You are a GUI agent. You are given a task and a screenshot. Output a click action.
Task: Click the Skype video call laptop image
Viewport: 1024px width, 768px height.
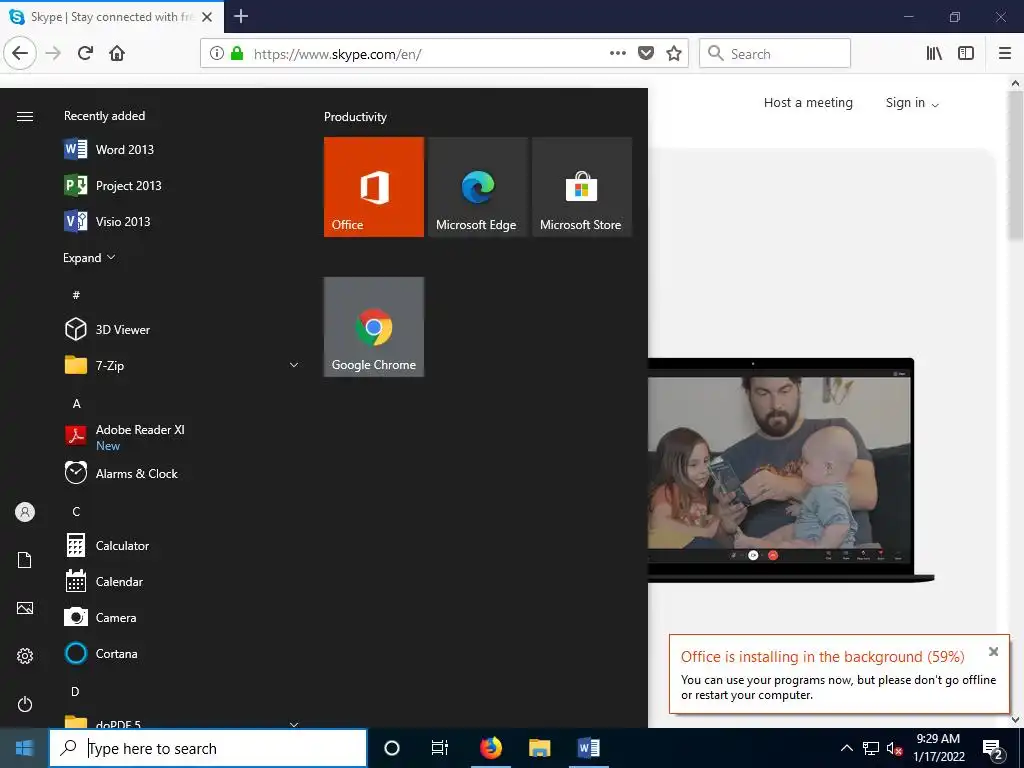(x=790, y=470)
